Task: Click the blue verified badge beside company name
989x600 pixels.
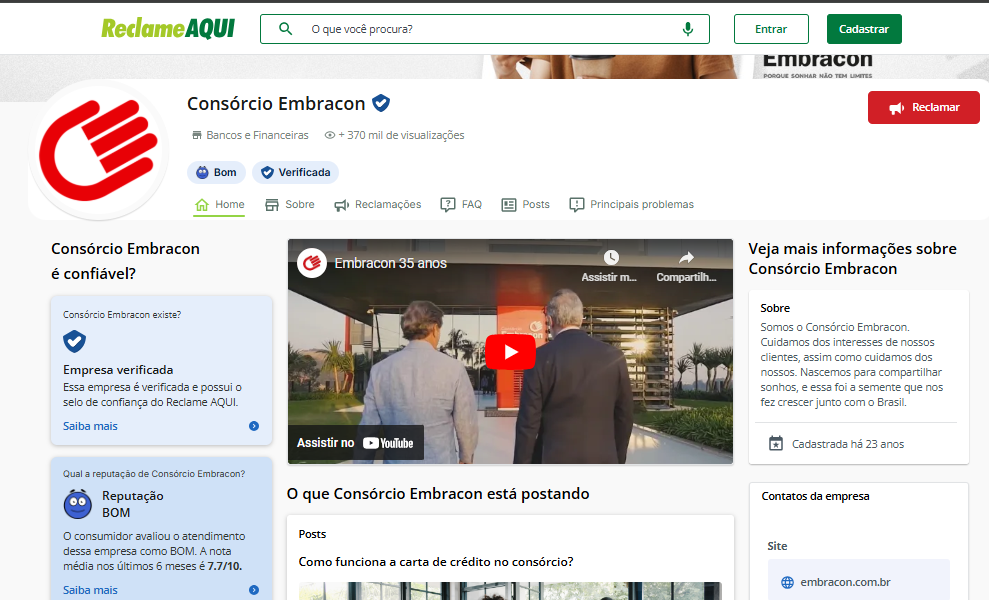Action: pyautogui.click(x=381, y=103)
